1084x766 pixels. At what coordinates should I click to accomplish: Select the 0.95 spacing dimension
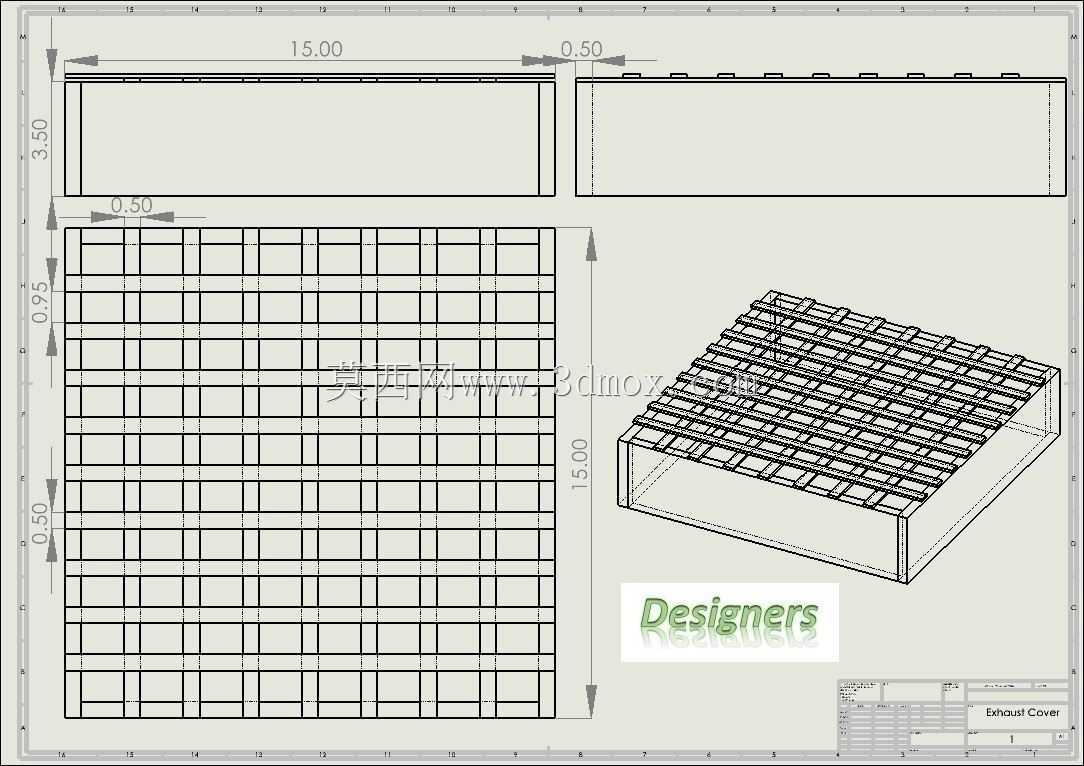click(x=41, y=302)
